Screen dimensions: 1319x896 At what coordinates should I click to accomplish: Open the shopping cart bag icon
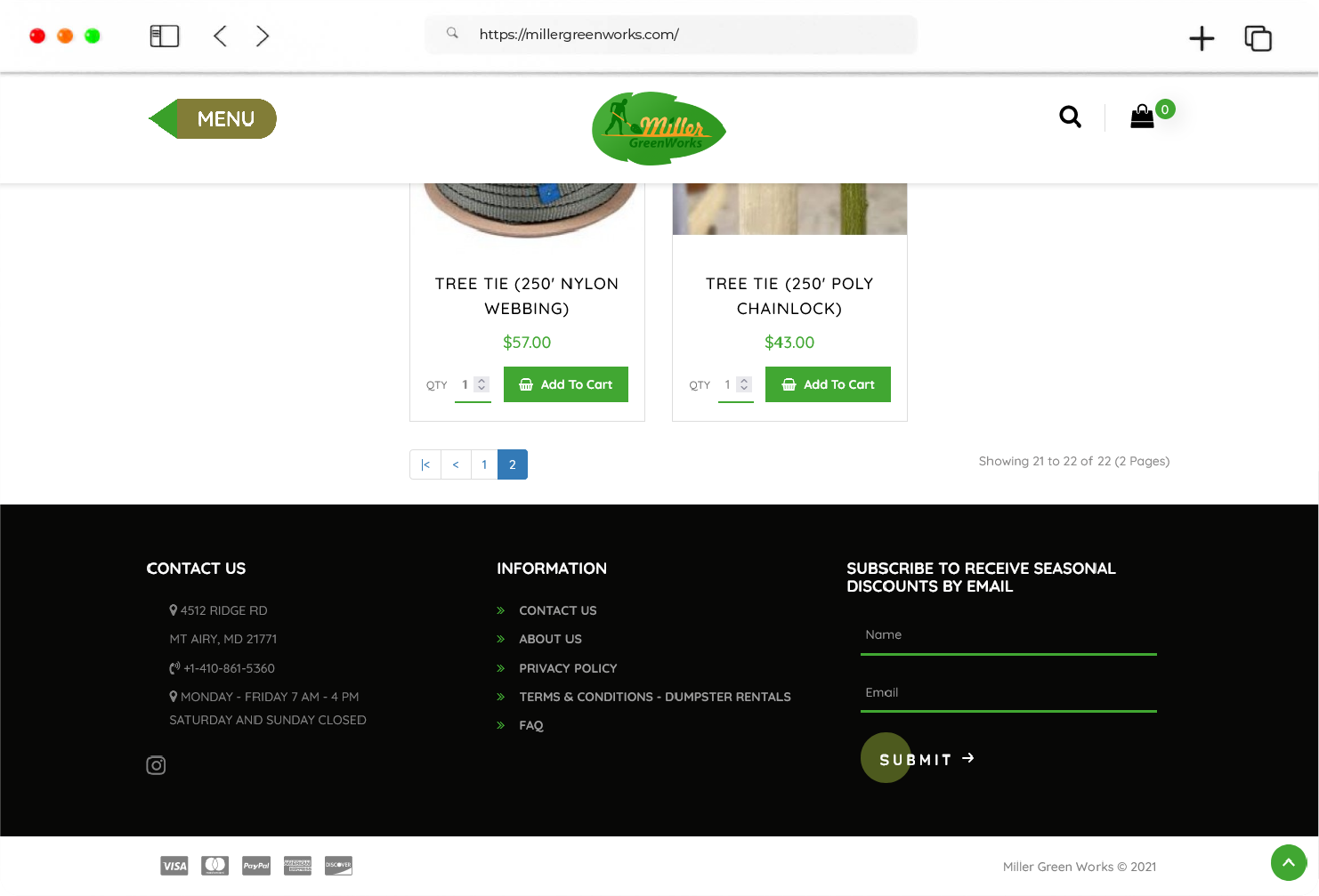click(x=1142, y=117)
